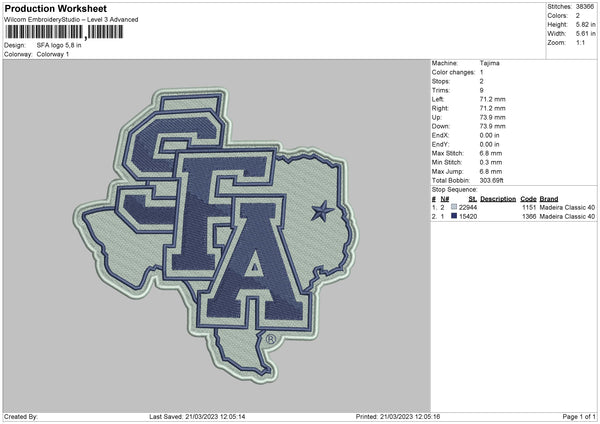Click the registered trademark symbol on the design
The width and height of the screenshot is (600, 424).
[271, 339]
